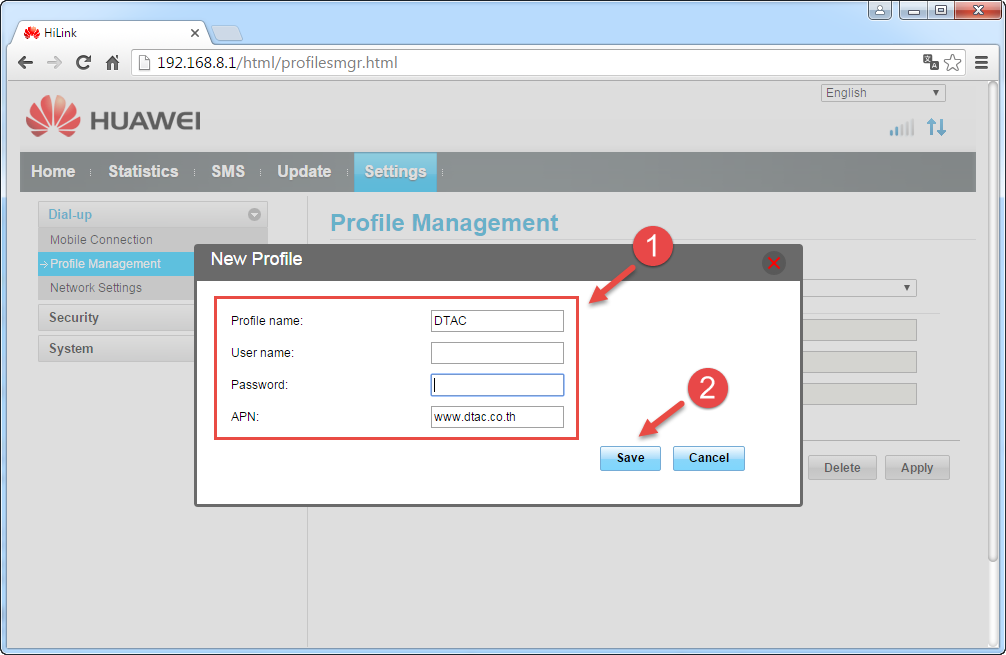Screen dimensions: 1006x655
Task: Open the English language dropdown
Action: pyautogui.click(x=883, y=93)
